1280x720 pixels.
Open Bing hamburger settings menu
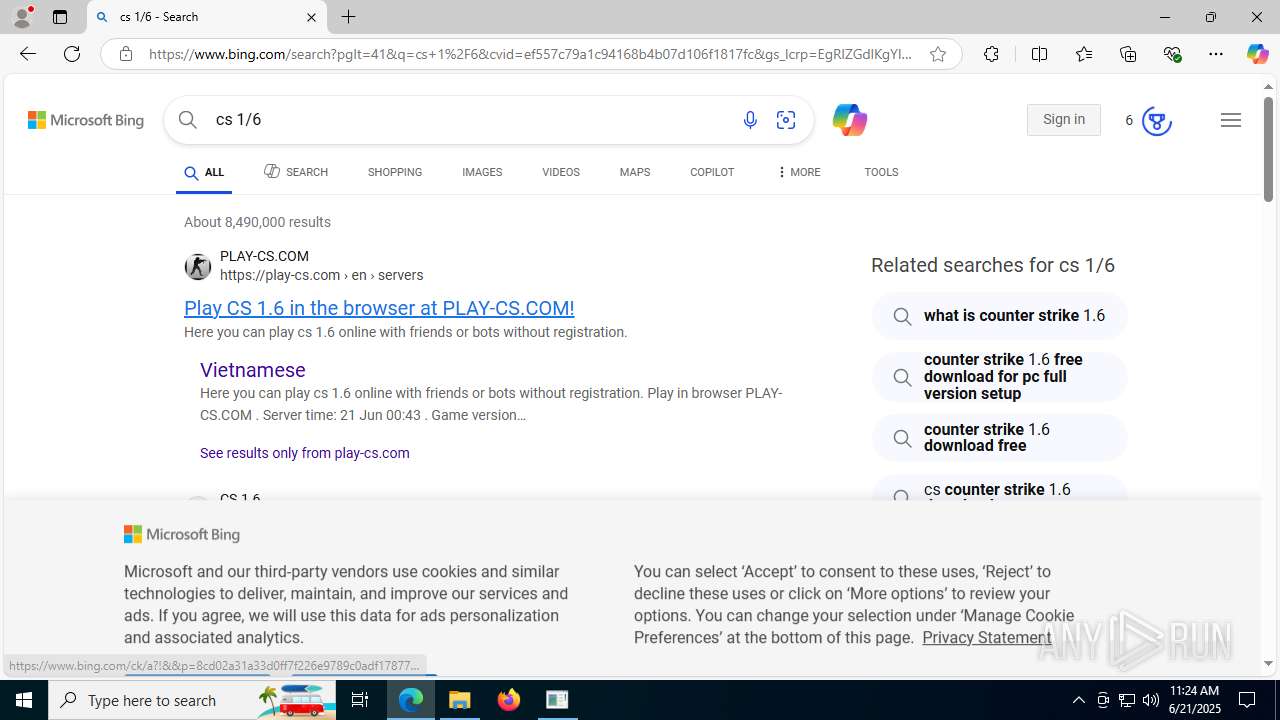pyautogui.click(x=1231, y=120)
